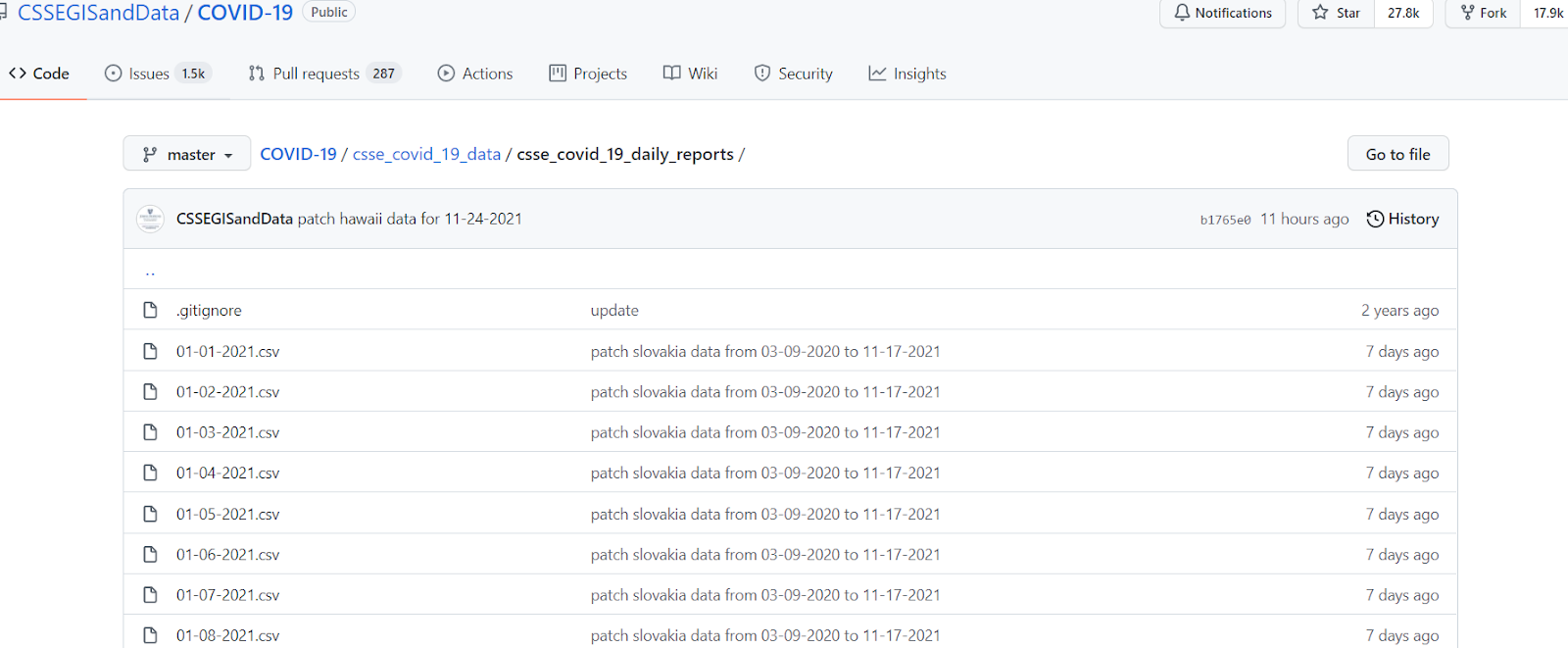This screenshot has height=648, width=1568.
Task: Click the file icon beside 01-03-2021.csv
Action: [150, 432]
